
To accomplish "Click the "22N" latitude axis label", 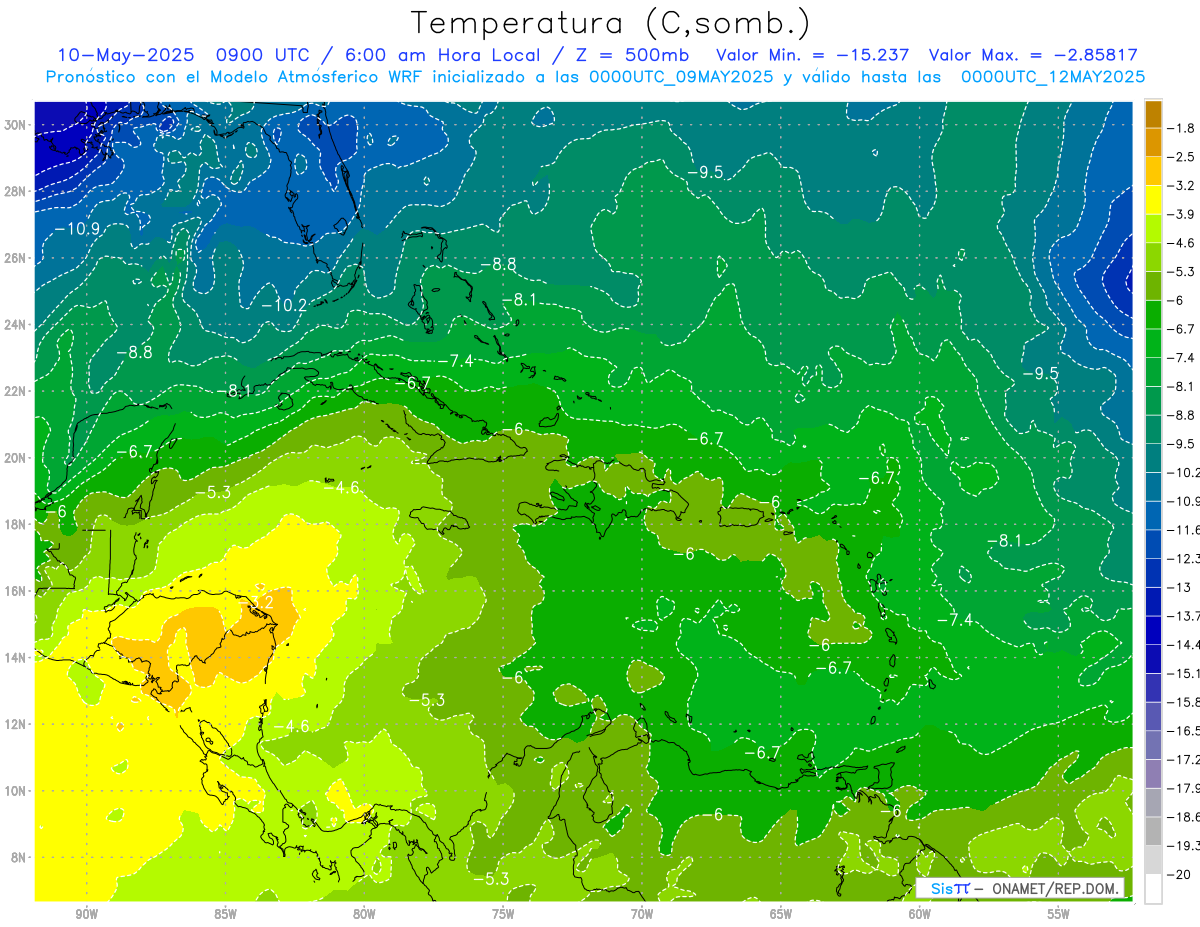I will point(17,391).
